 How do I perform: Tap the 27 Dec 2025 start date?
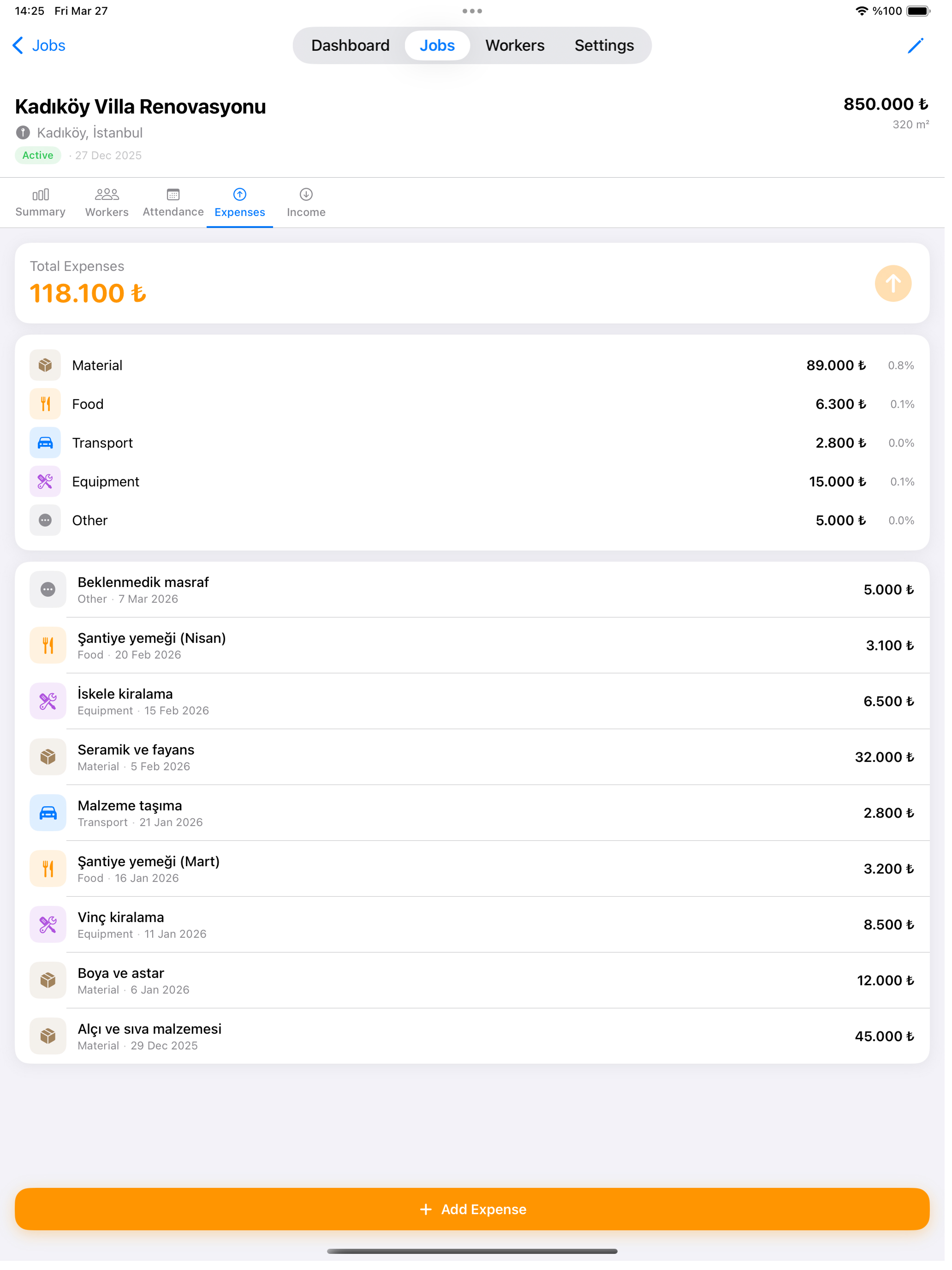(108, 155)
